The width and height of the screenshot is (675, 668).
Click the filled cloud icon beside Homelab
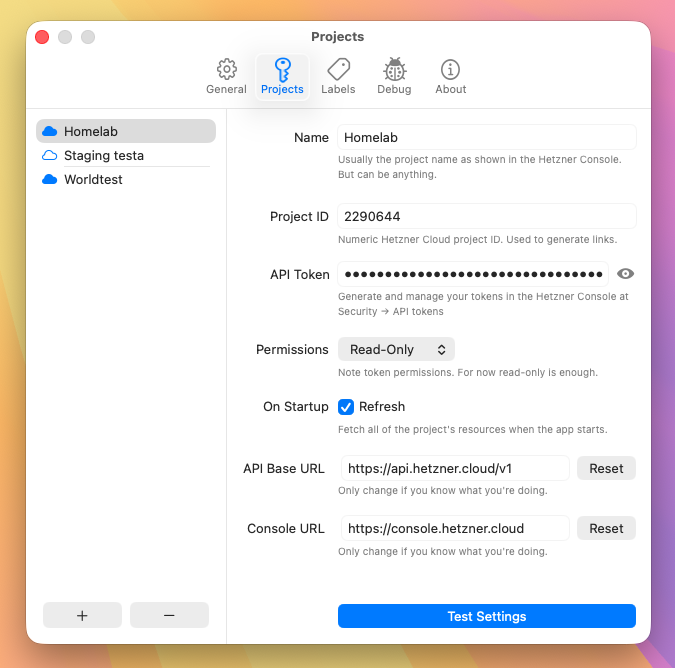point(50,131)
